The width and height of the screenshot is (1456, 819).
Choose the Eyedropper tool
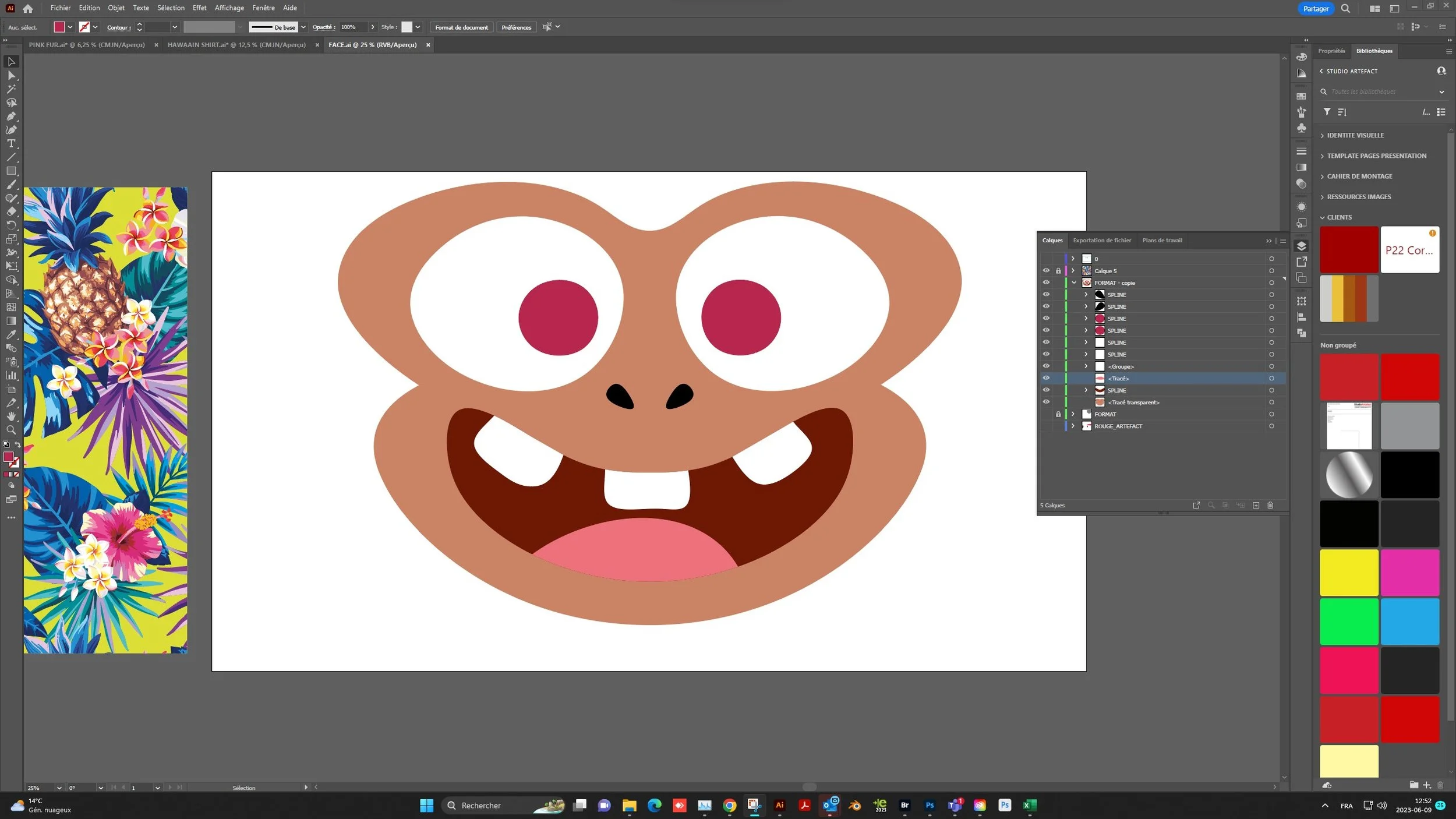coord(11,334)
